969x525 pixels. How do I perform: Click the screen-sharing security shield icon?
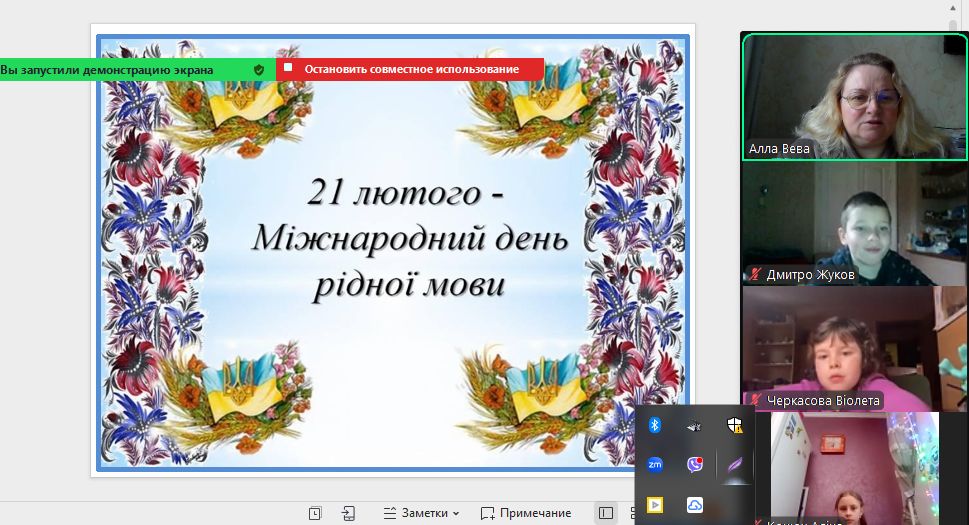click(x=259, y=69)
